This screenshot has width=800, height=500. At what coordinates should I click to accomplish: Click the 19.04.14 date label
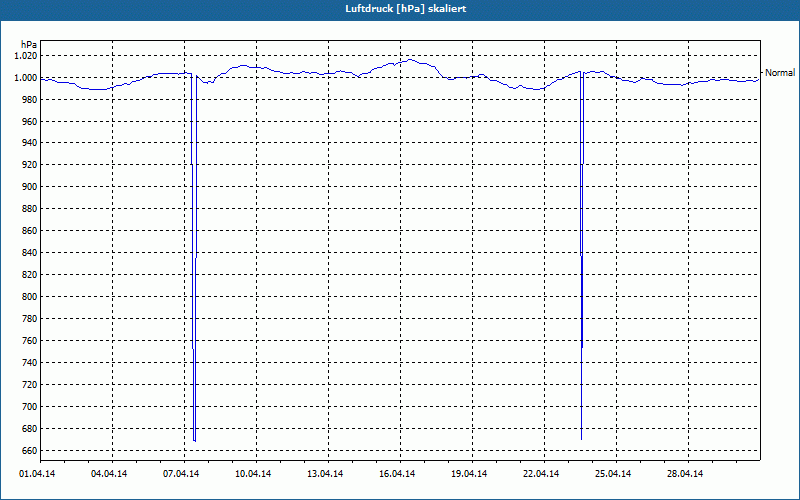[469, 474]
